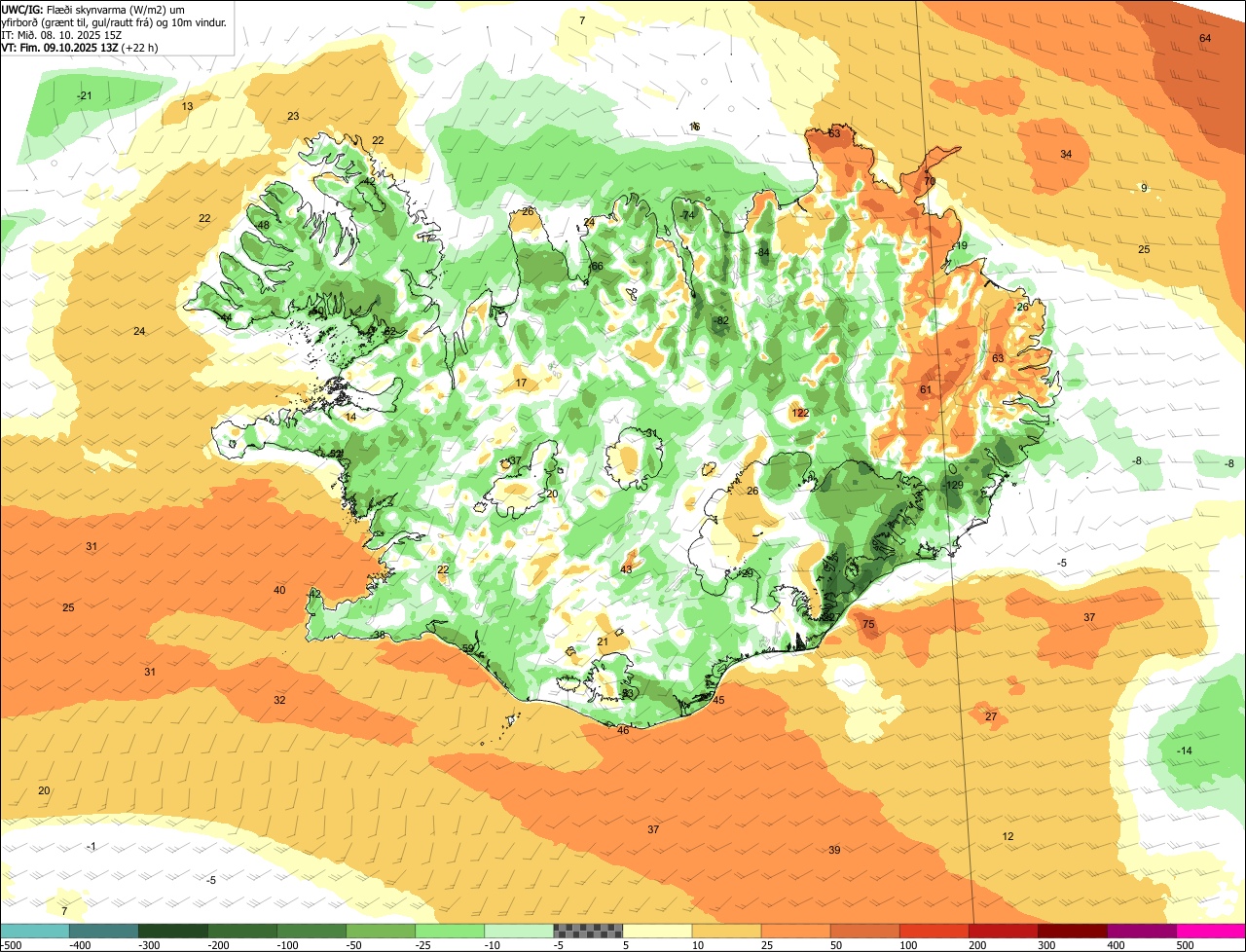The image size is (1246, 952).
Task: Click the value -129 on the southeast coast
Action: 953,485
